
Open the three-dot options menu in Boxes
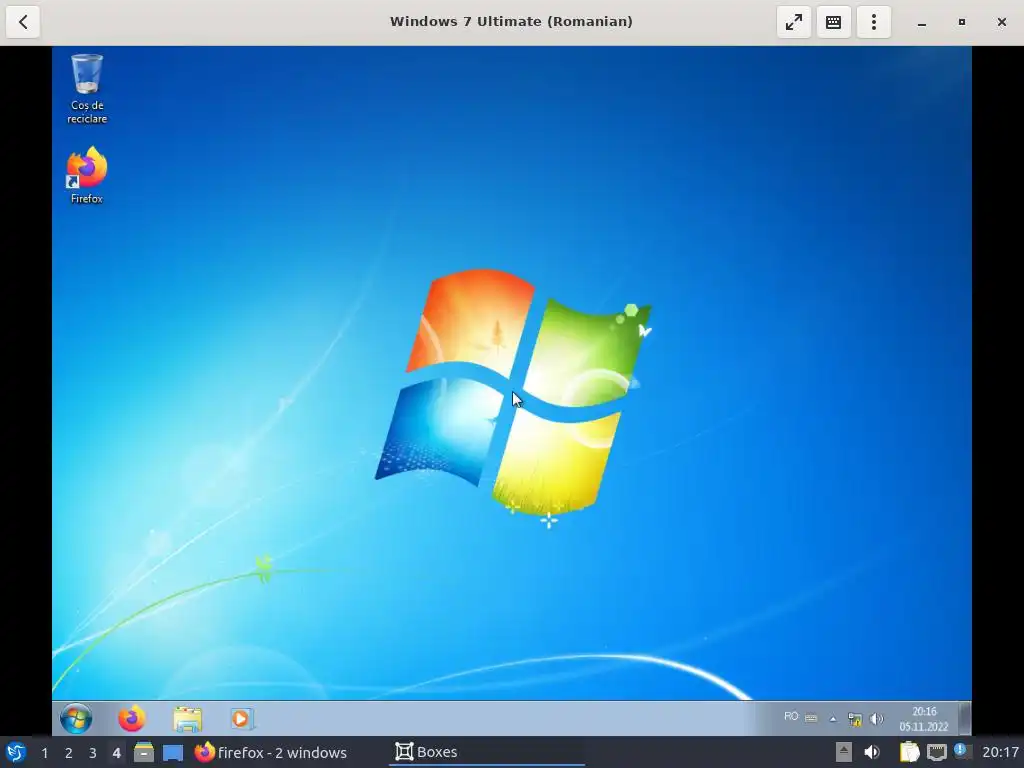(874, 22)
